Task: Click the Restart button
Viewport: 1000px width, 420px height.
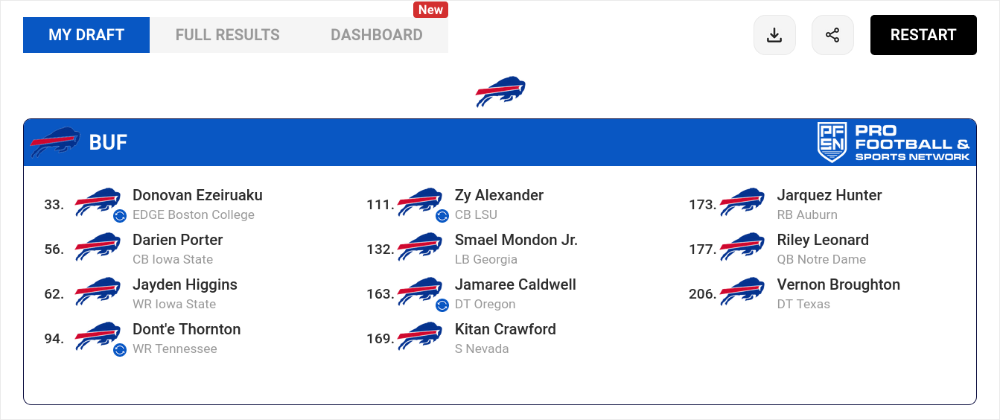Action: click(x=923, y=35)
